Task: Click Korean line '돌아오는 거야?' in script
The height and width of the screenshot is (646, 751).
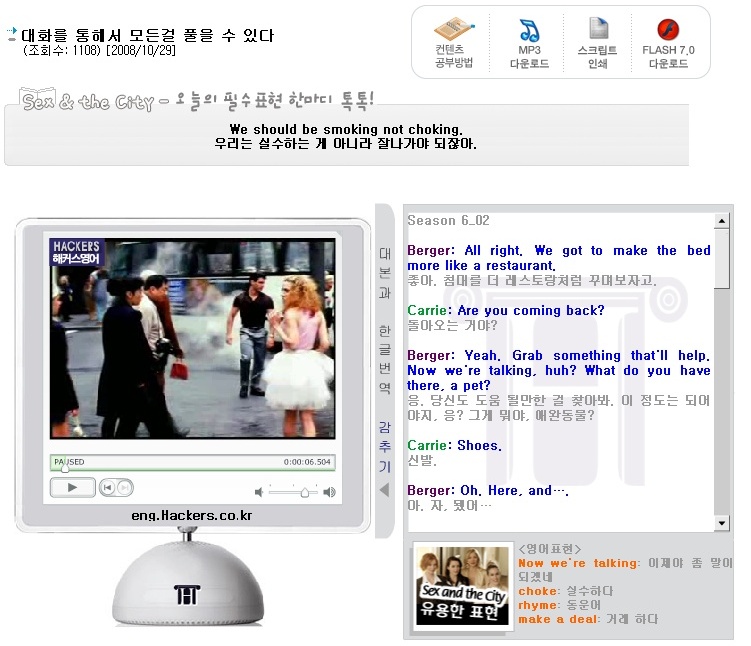Action: coord(452,325)
